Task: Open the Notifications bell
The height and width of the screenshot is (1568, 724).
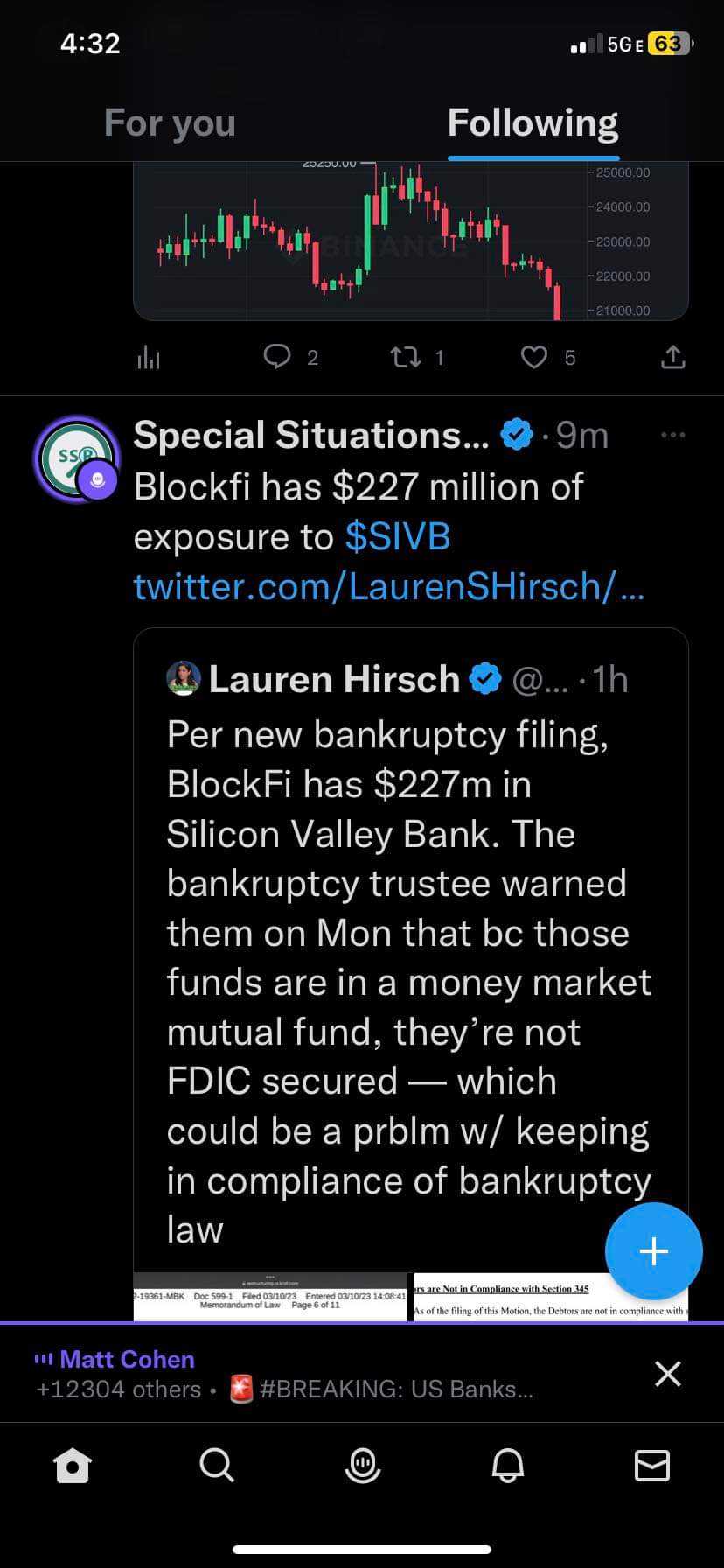Action: 507,1465
